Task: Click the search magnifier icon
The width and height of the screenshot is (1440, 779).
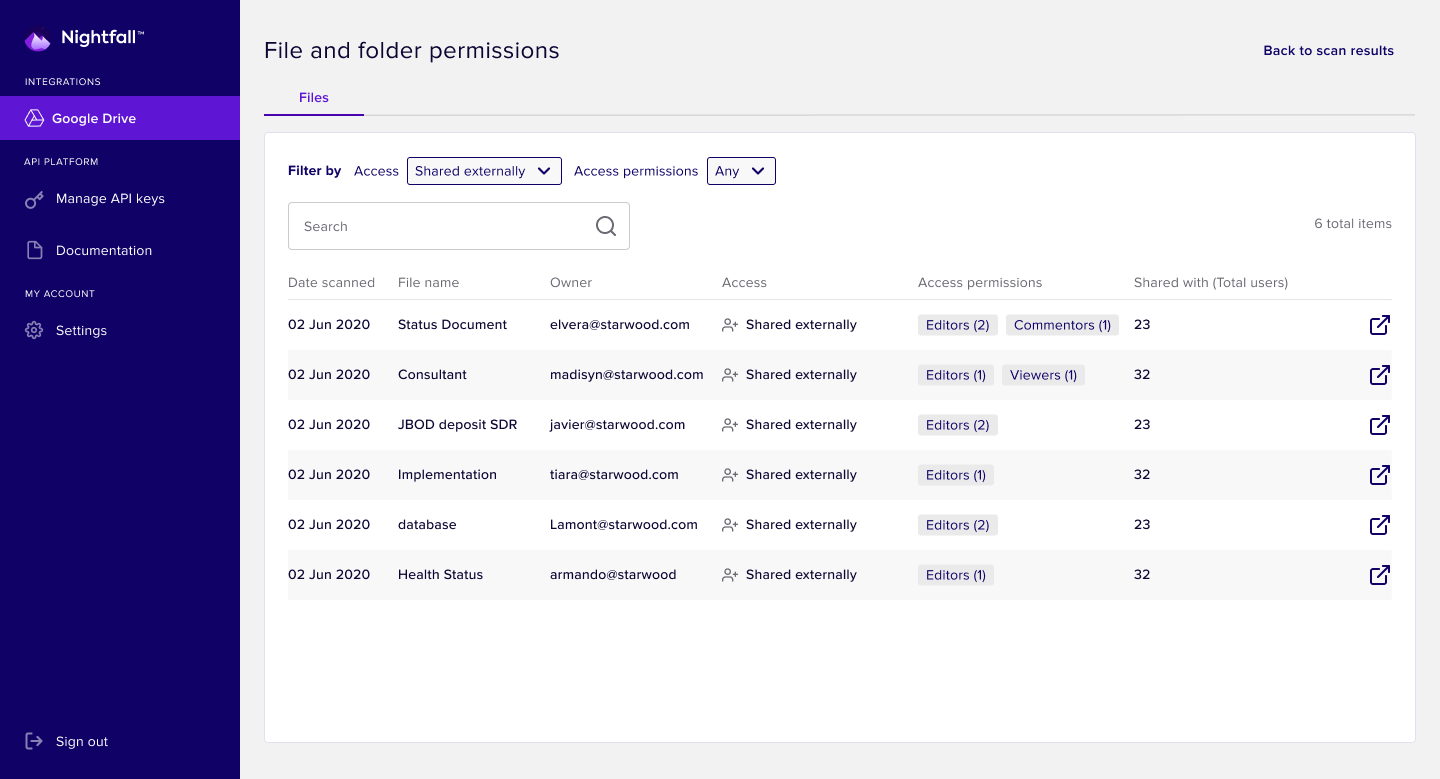Action: coord(606,226)
